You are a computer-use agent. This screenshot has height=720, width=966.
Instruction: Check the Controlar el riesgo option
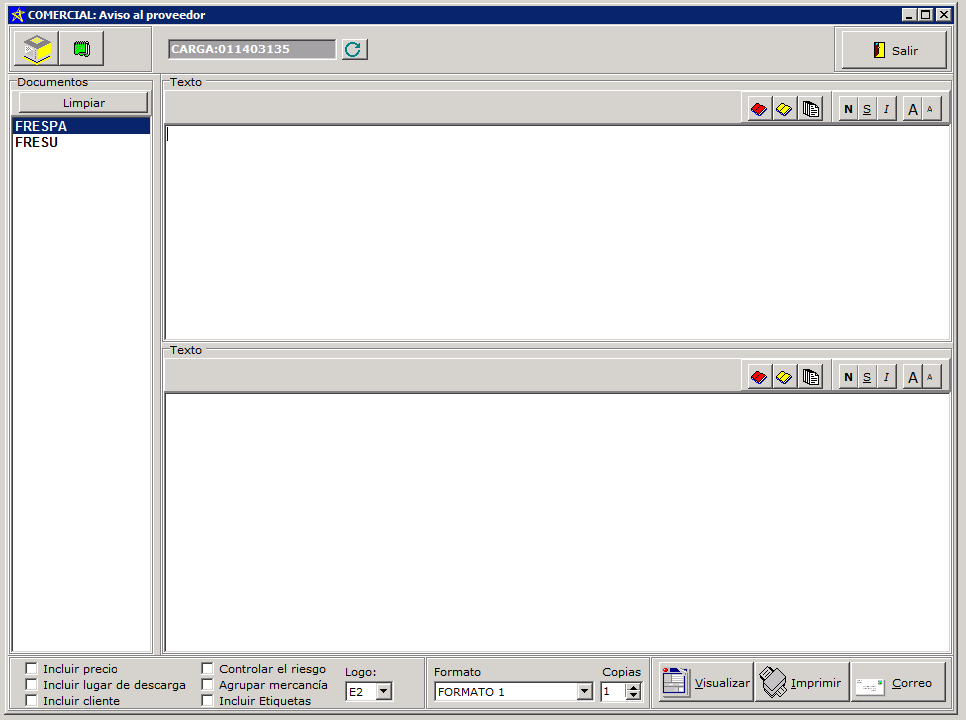(208, 669)
